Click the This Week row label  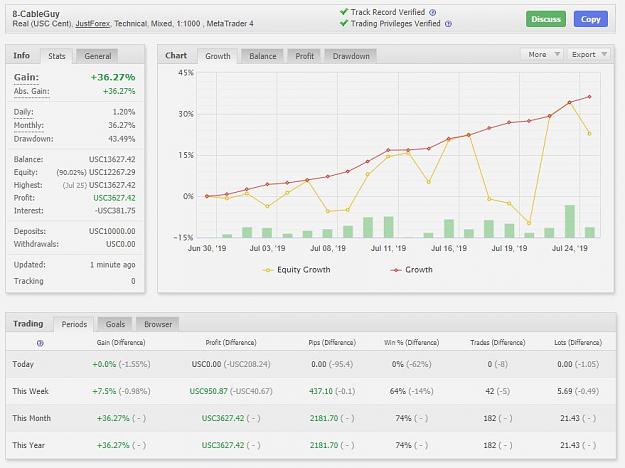[x=30, y=391]
